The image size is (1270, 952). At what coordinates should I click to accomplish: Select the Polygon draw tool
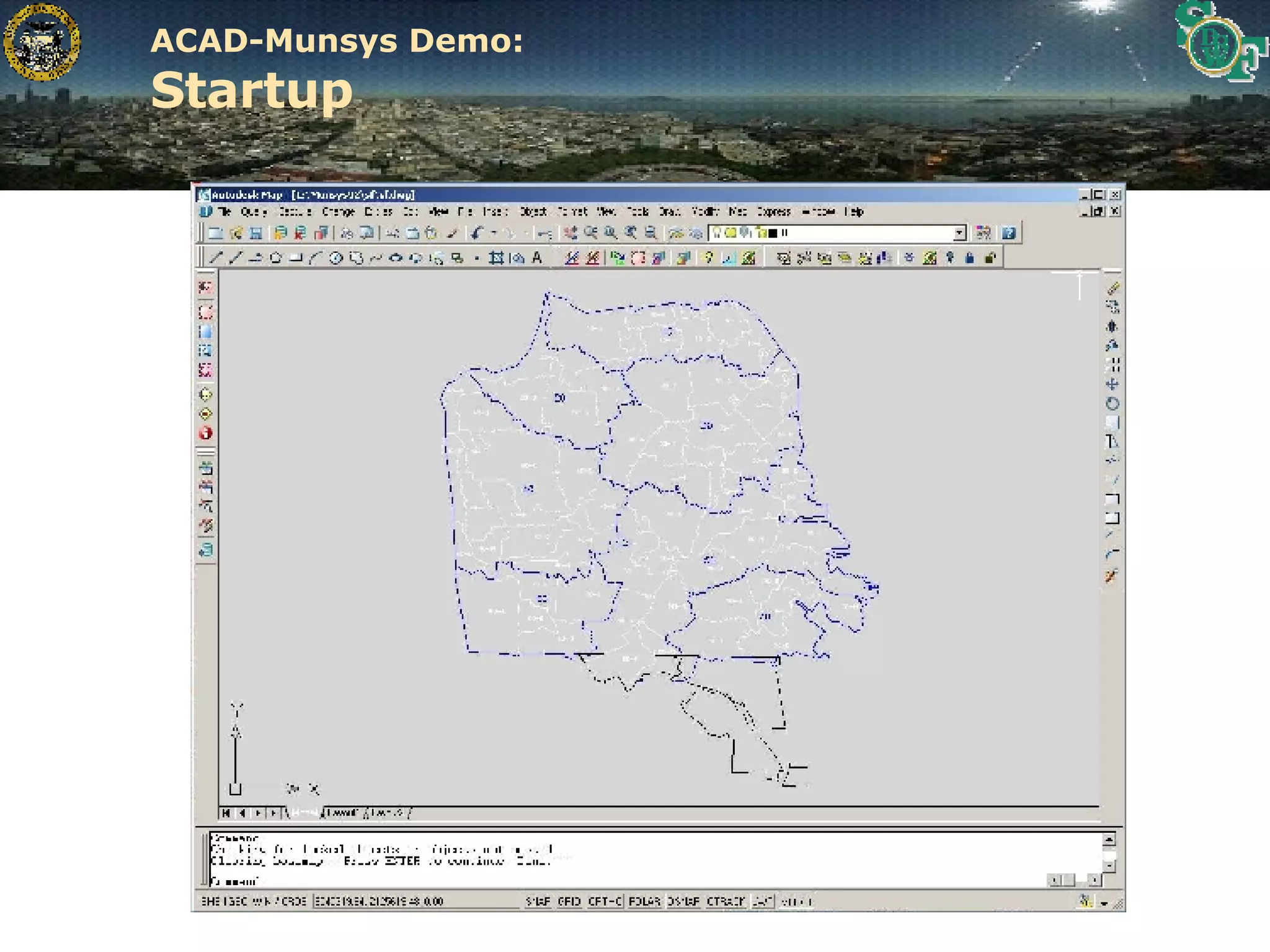[x=275, y=258]
